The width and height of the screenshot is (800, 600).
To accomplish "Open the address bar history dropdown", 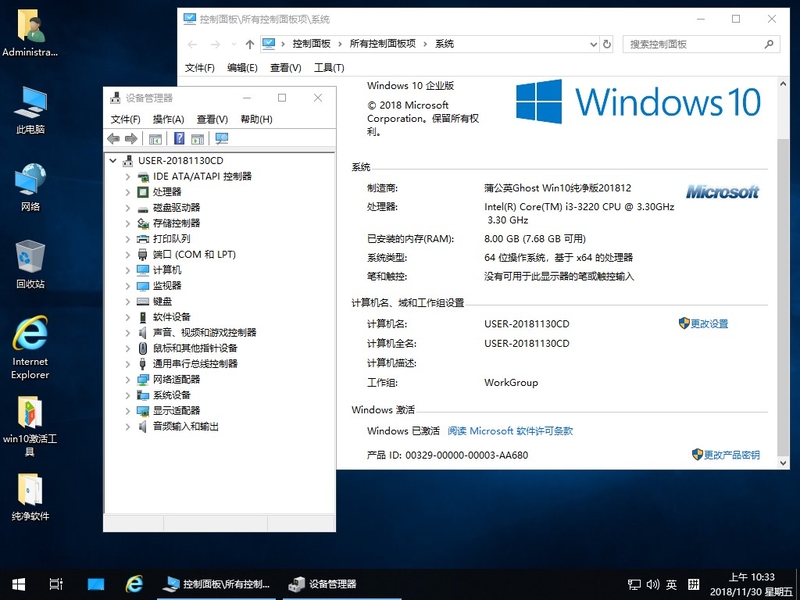I will [x=591, y=44].
